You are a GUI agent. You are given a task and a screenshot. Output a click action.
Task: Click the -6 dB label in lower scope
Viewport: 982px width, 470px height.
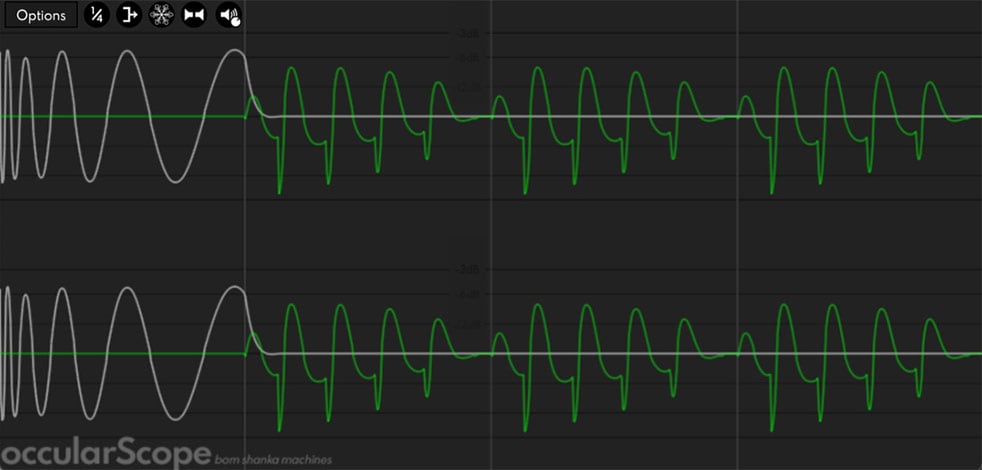(x=468, y=295)
